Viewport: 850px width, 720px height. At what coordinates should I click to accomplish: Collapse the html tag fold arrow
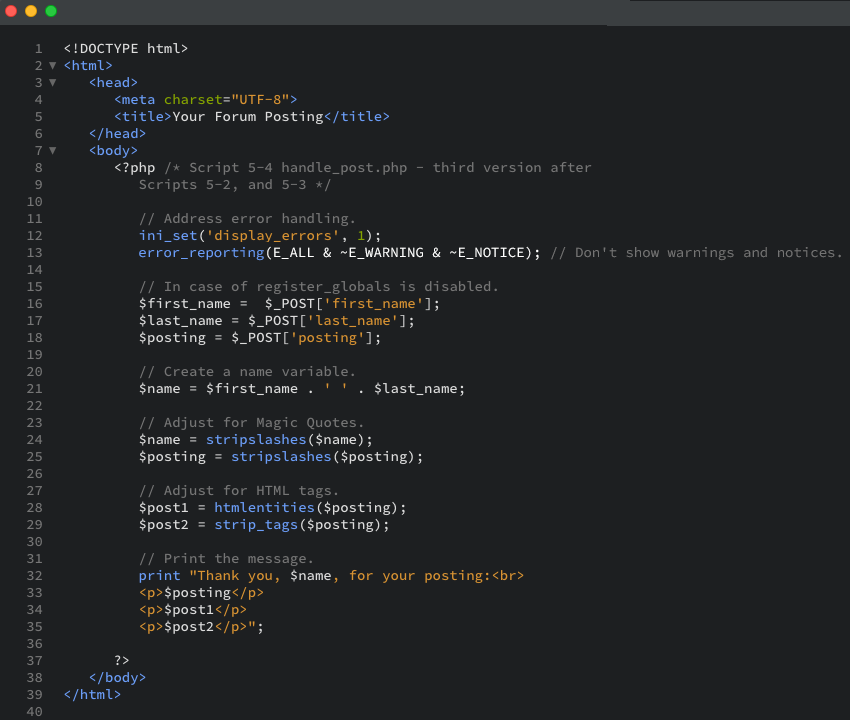click(53, 66)
